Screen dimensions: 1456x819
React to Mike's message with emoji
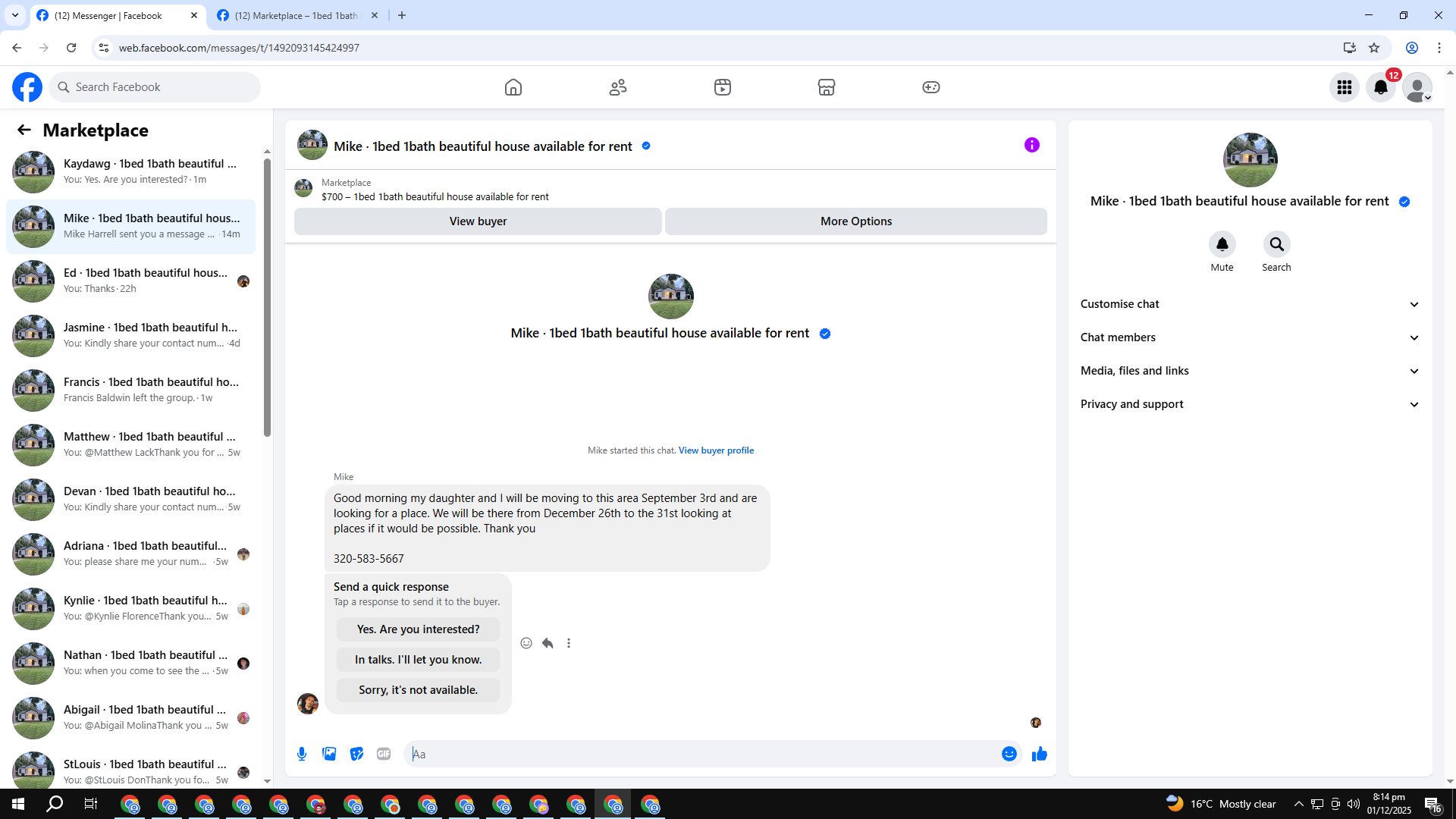click(x=526, y=643)
